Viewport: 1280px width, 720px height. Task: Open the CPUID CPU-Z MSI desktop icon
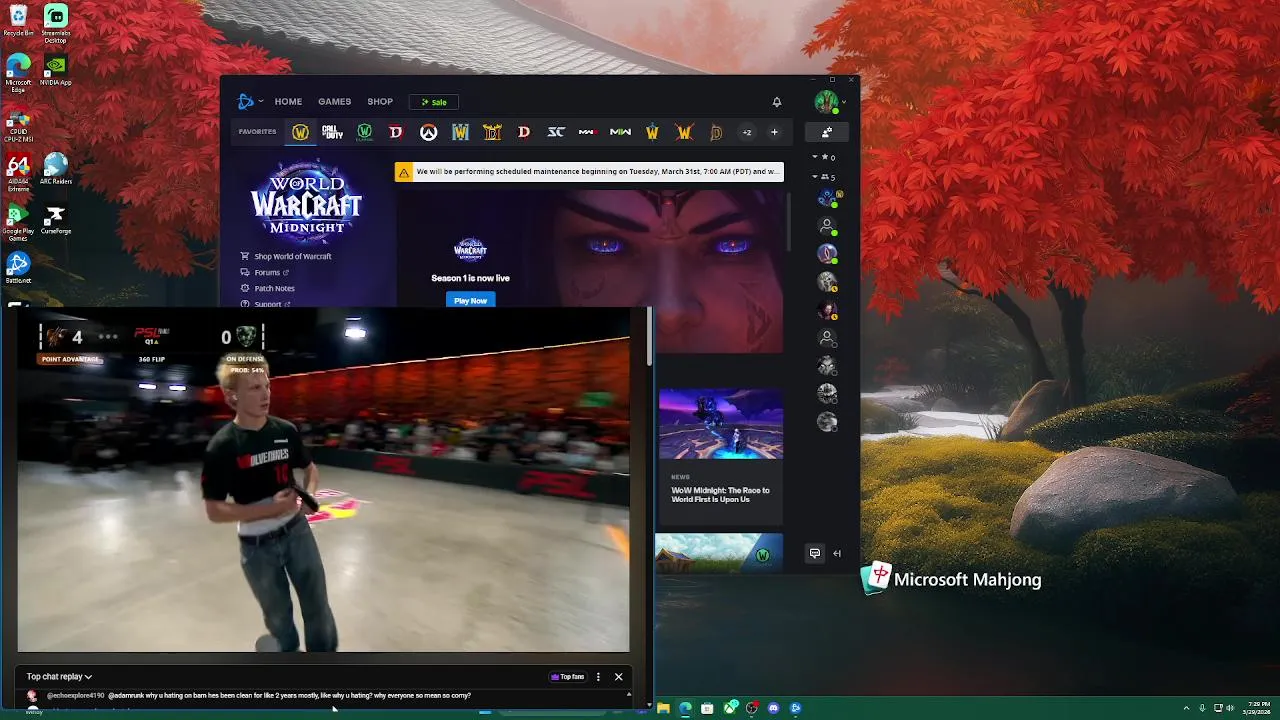tap(18, 123)
